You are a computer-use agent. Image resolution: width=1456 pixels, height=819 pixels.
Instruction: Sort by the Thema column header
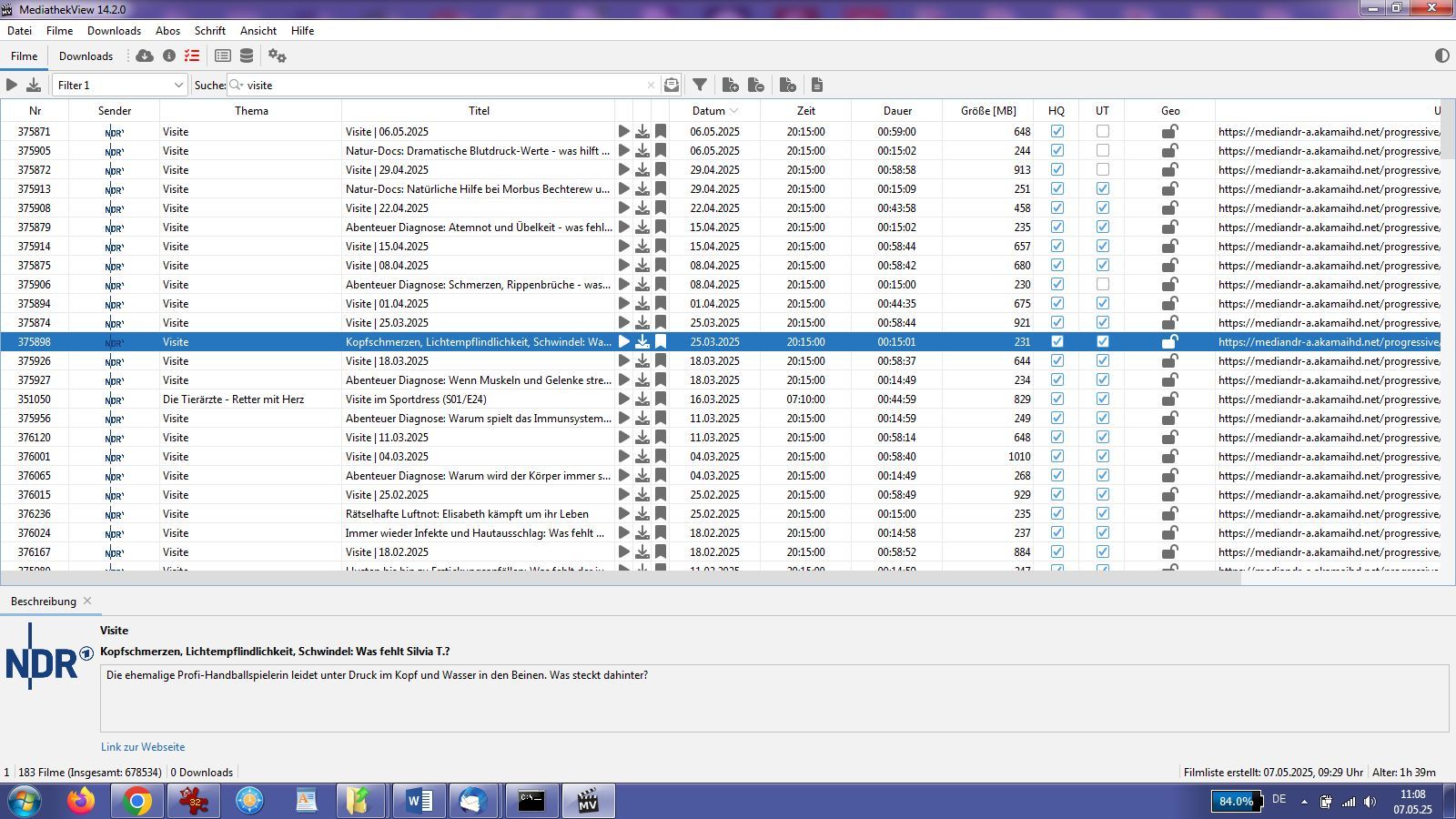point(251,110)
